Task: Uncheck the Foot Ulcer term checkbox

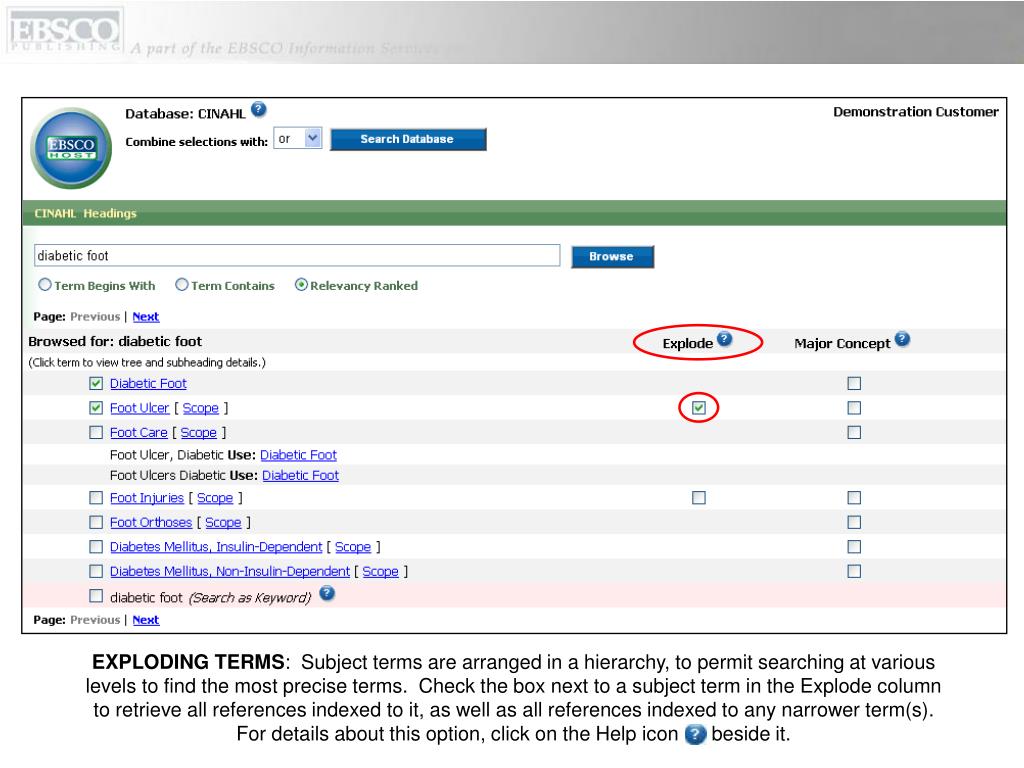Action: coord(96,408)
